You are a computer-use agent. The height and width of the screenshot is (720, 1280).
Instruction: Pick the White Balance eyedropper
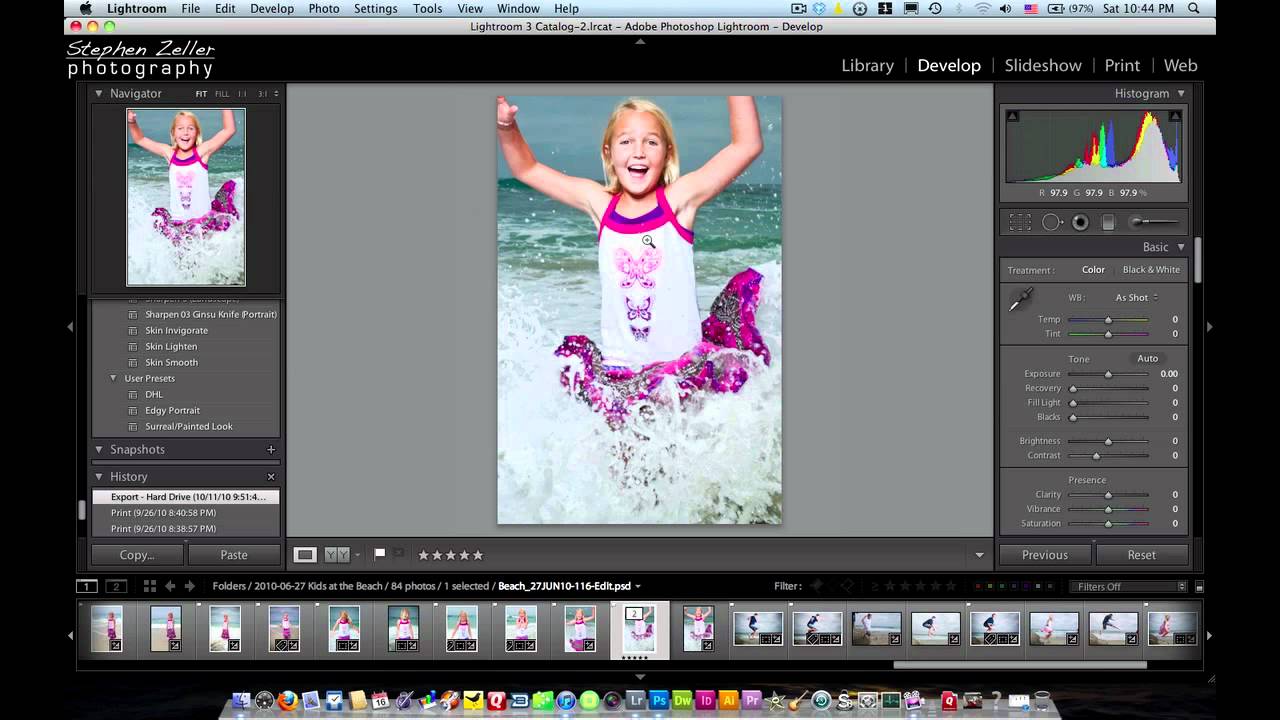(1020, 299)
